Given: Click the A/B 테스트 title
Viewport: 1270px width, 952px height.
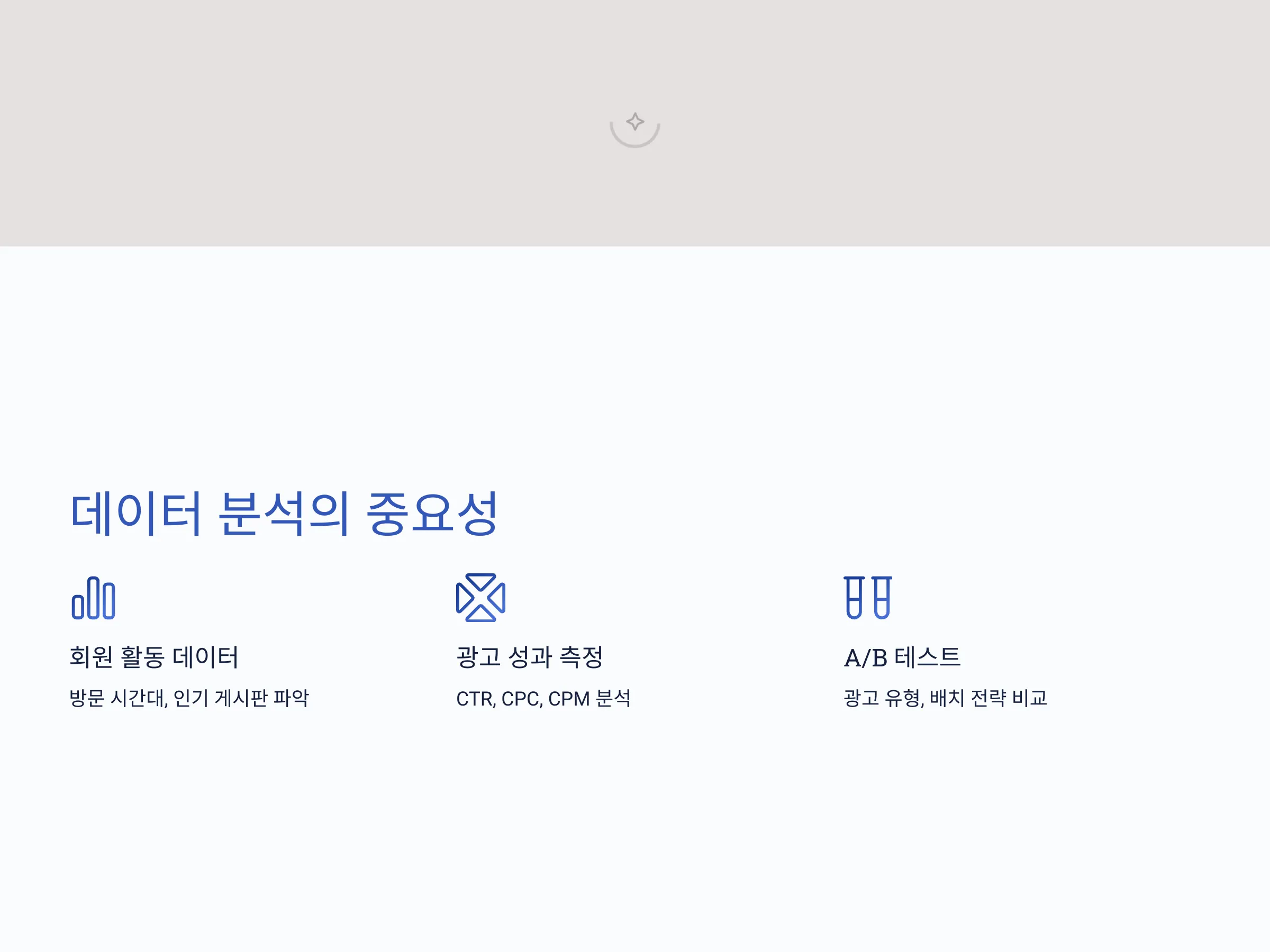Looking at the screenshot, I should 902,657.
